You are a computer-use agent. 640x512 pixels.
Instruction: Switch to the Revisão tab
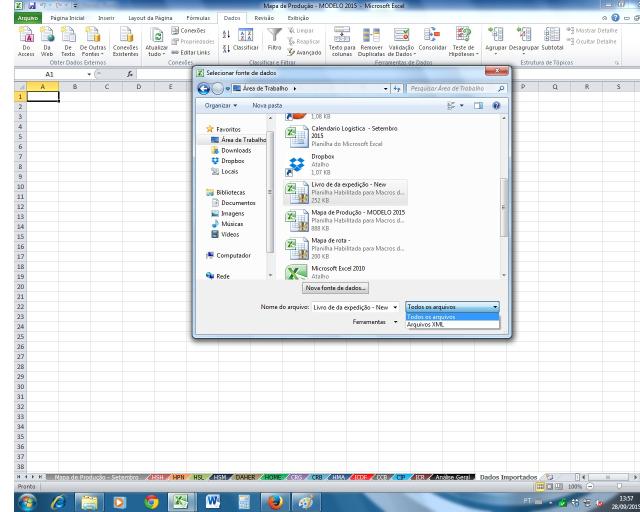[264, 18]
